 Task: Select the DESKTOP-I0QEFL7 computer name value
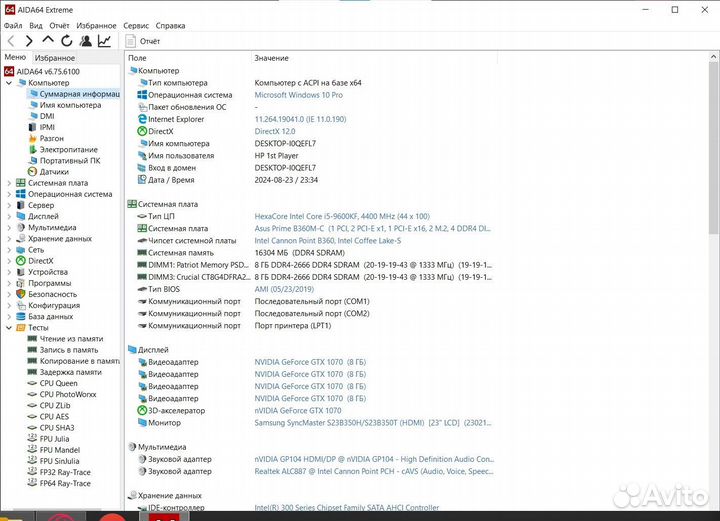click(x=285, y=144)
